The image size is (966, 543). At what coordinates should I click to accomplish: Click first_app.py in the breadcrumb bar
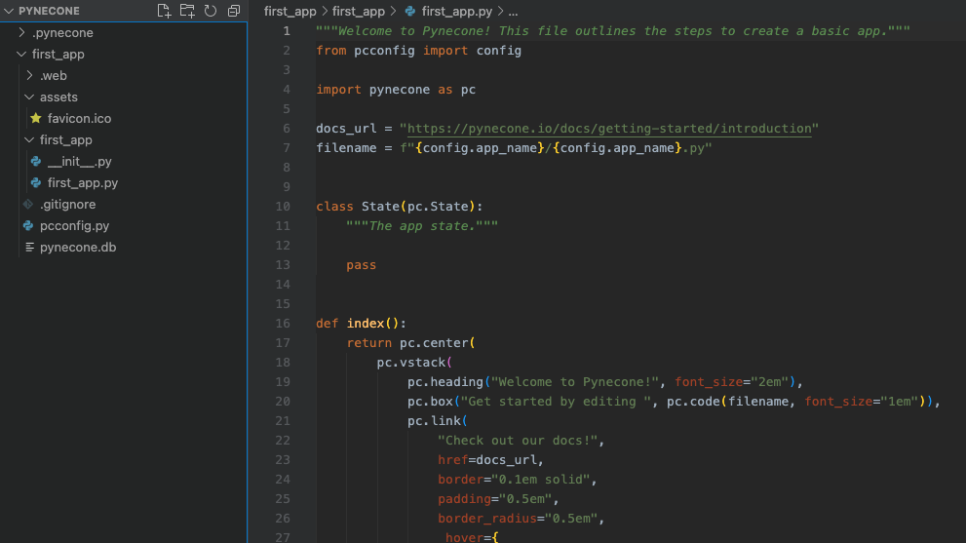coord(457,11)
